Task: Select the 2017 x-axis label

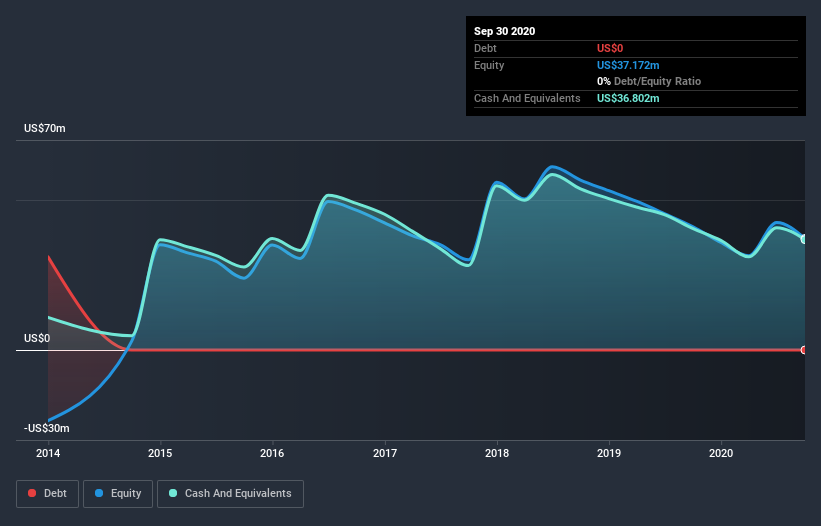Action: tap(385, 453)
